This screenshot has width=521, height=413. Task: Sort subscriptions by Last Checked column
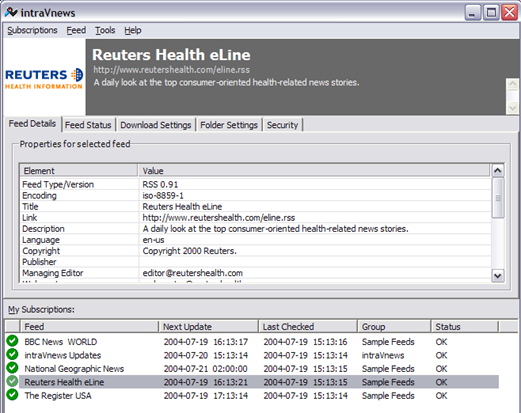click(x=308, y=327)
